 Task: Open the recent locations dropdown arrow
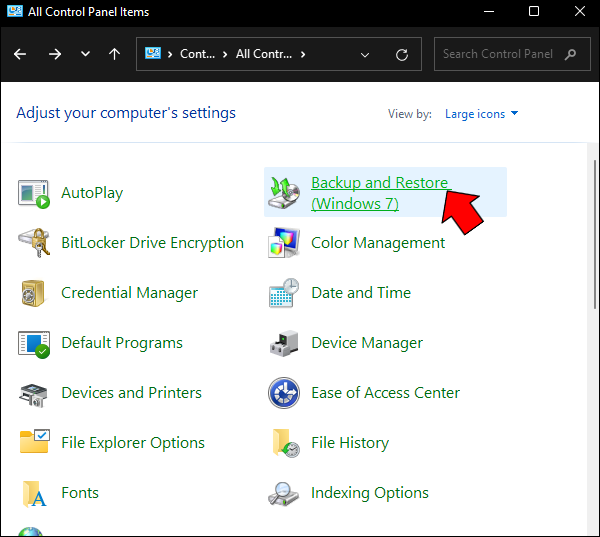85,54
